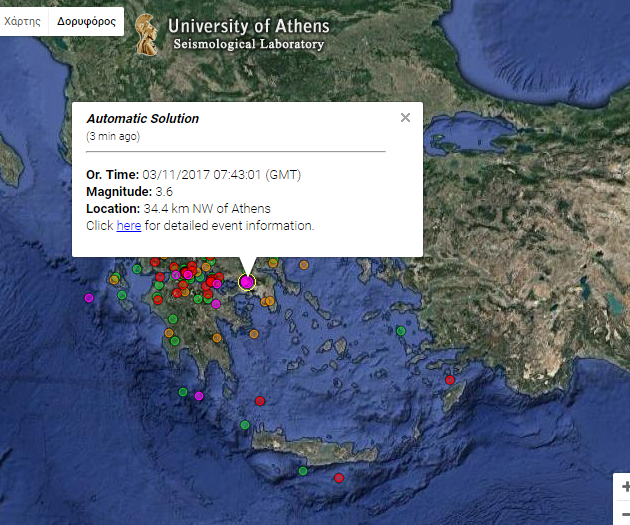Close the Automatic Solution popup

[405, 117]
